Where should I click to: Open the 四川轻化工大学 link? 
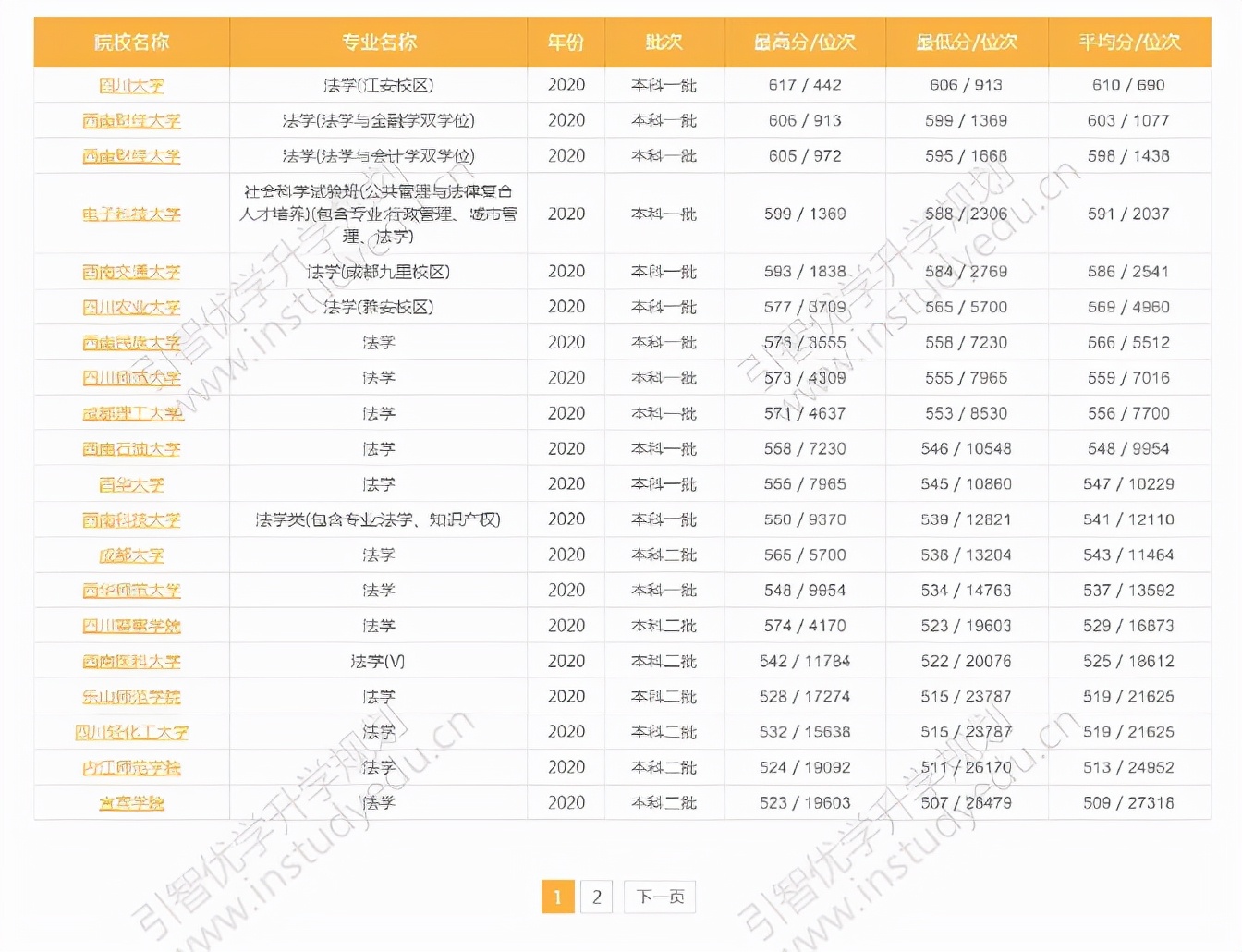(x=131, y=732)
